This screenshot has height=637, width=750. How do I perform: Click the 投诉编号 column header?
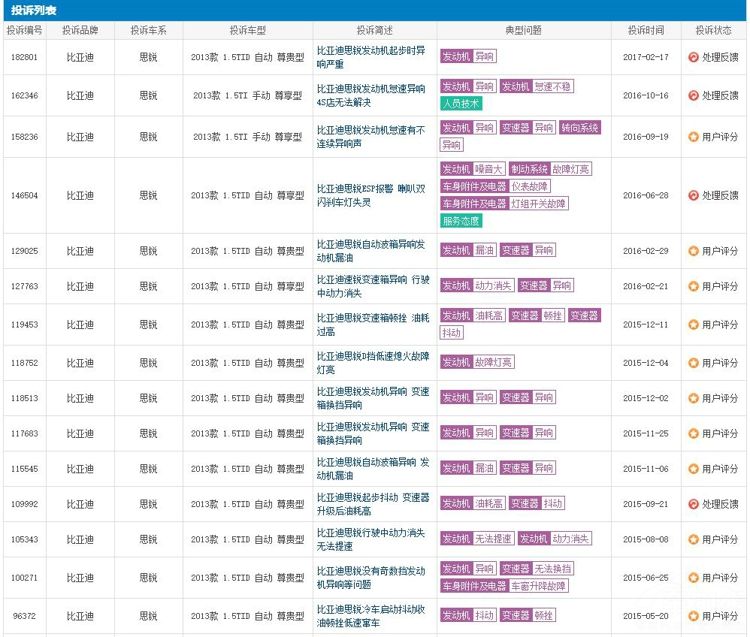[24, 30]
